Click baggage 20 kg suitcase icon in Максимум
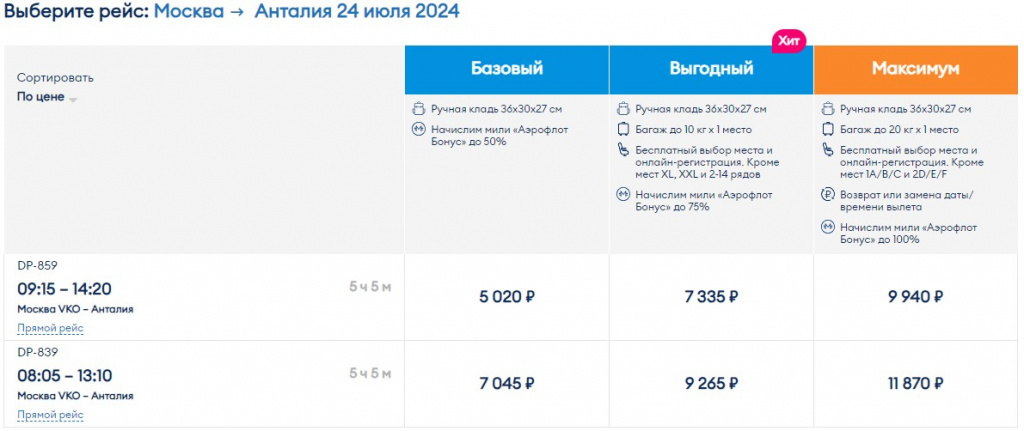1024x431 pixels. tap(828, 129)
